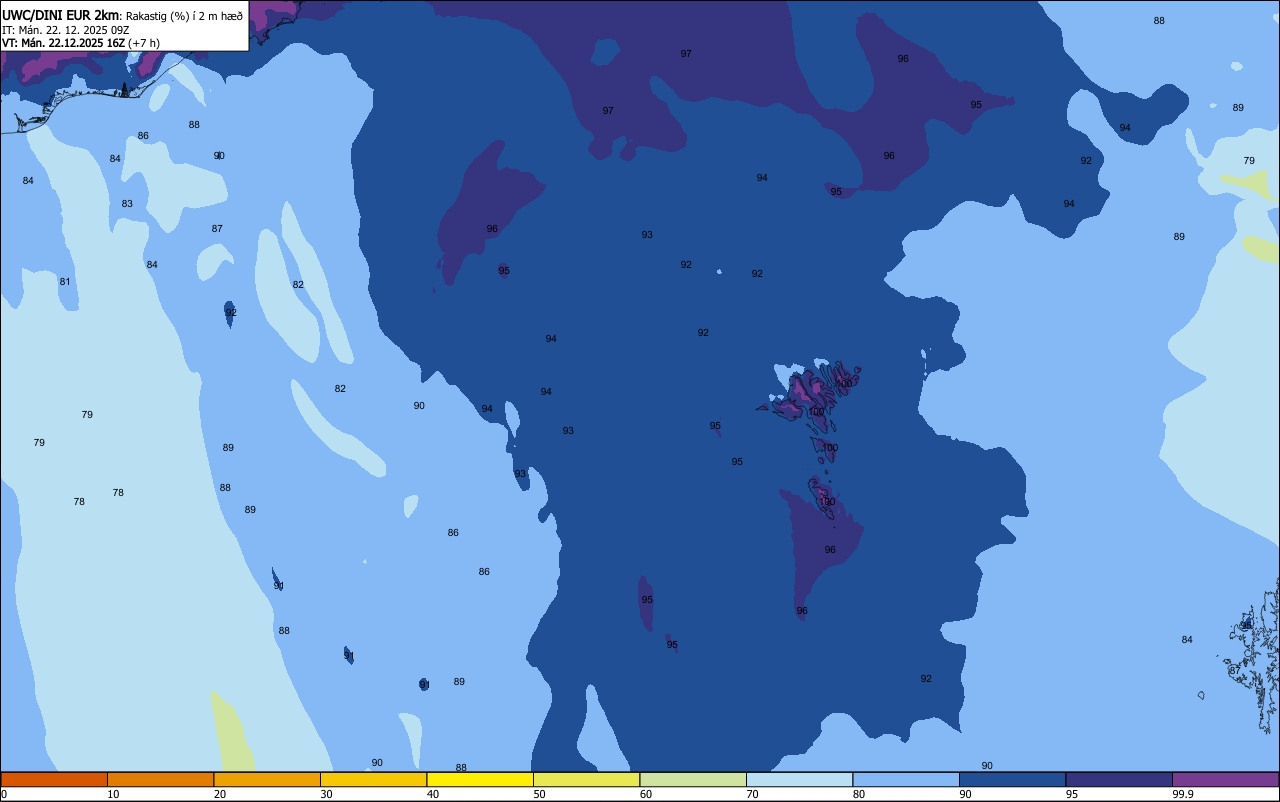Click the 80–90 light blue legend swatch
This screenshot has height=802, width=1280.
tap(906, 779)
